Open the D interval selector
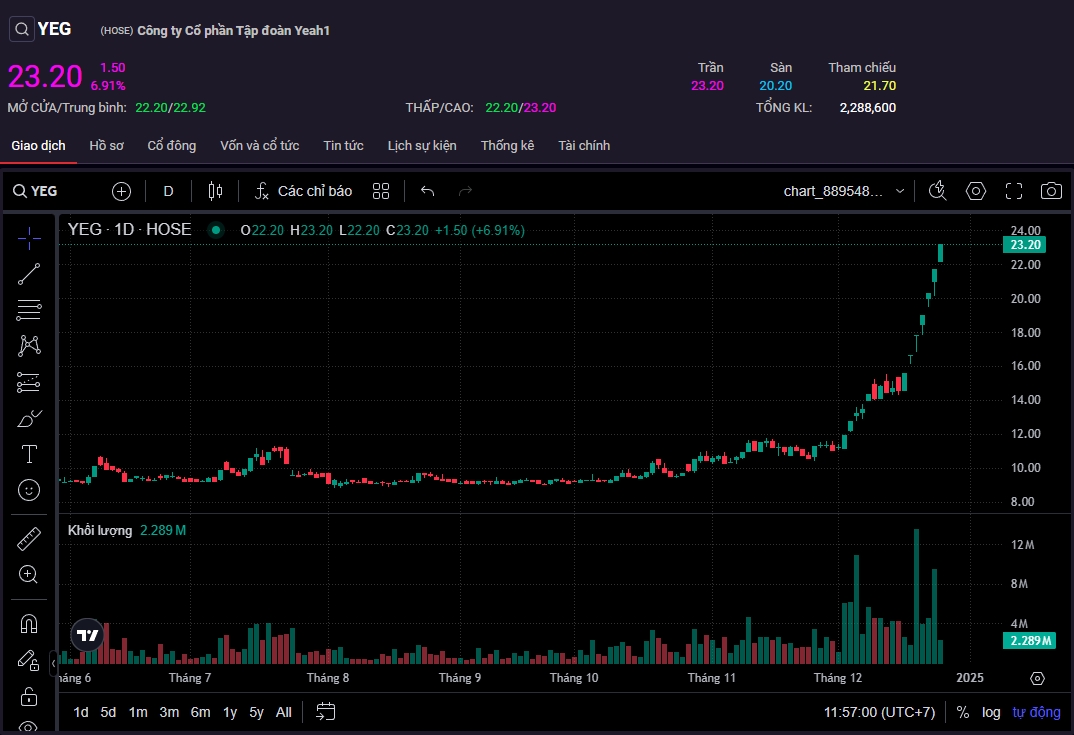The height and width of the screenshot is (735, 1074). click(x=168, y=191)
